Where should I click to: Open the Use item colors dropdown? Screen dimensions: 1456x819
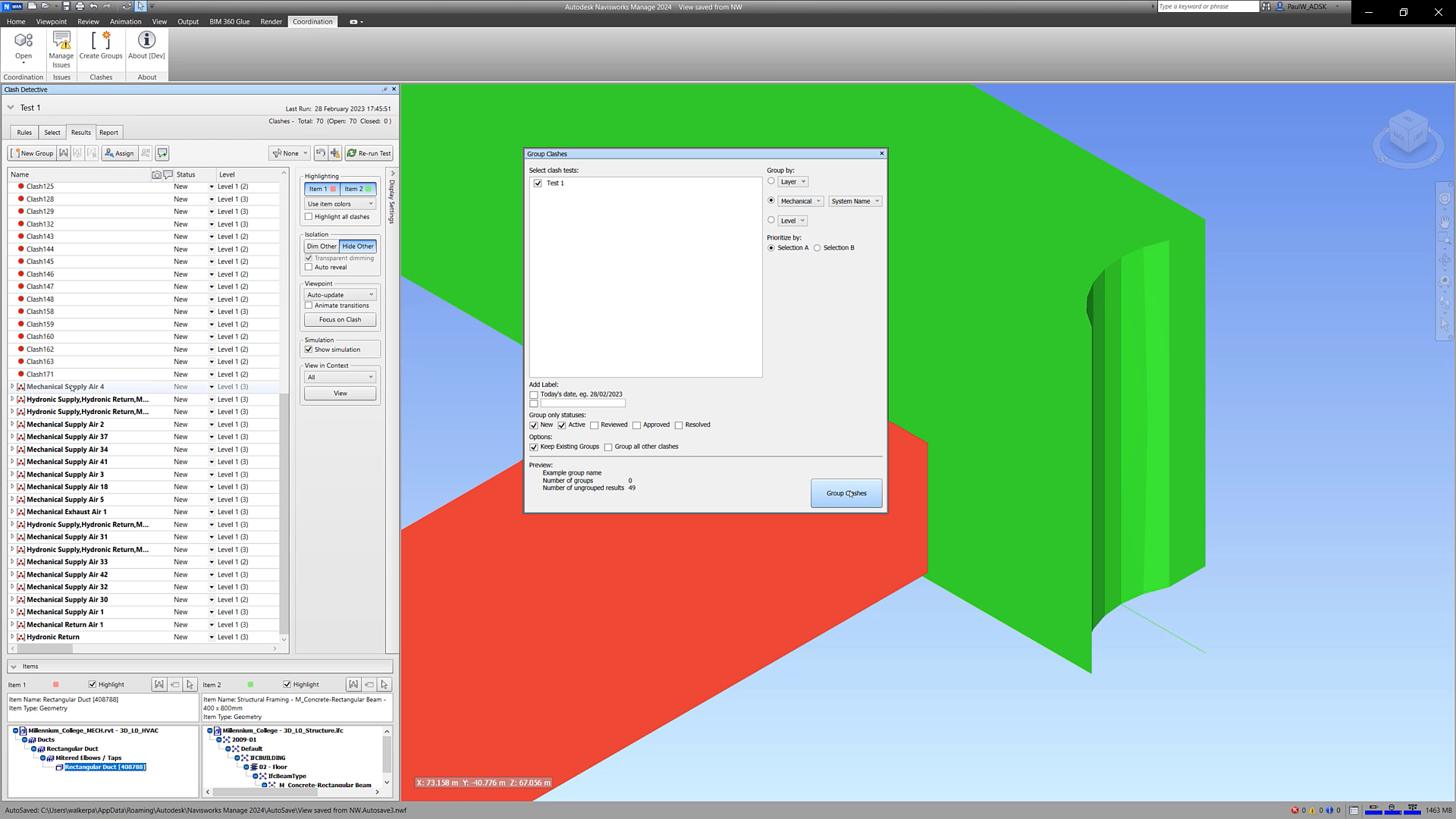point(340,204)
